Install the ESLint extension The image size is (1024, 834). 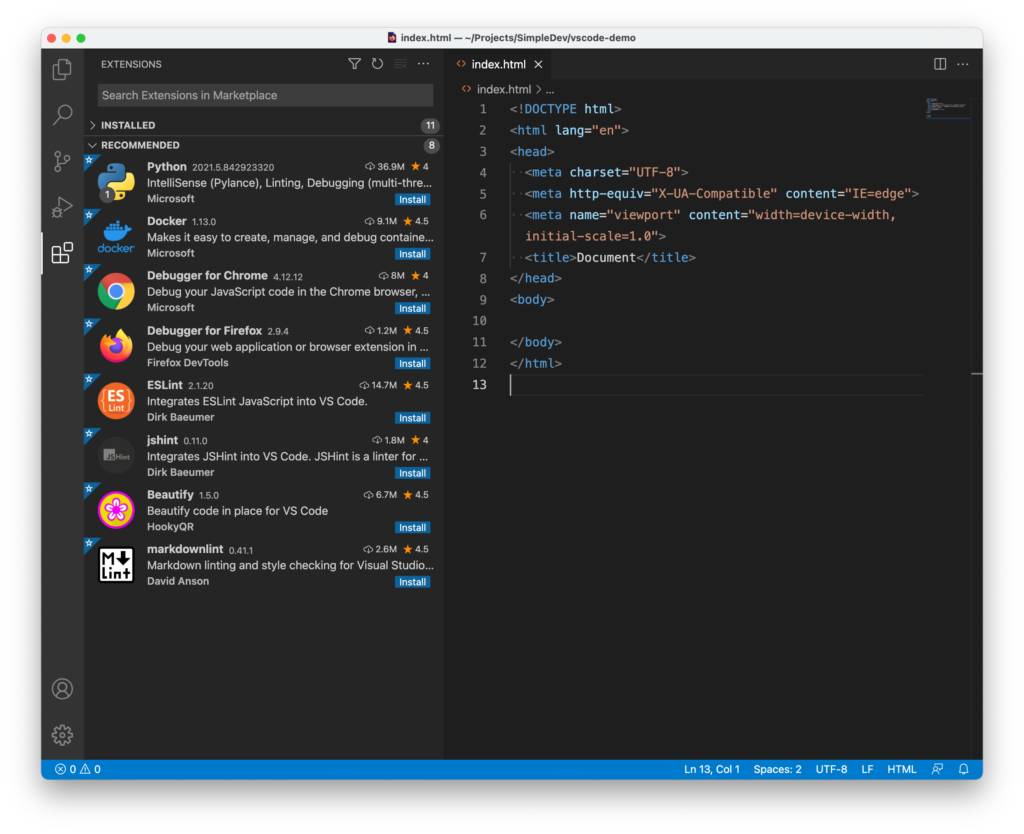[412, 418]
